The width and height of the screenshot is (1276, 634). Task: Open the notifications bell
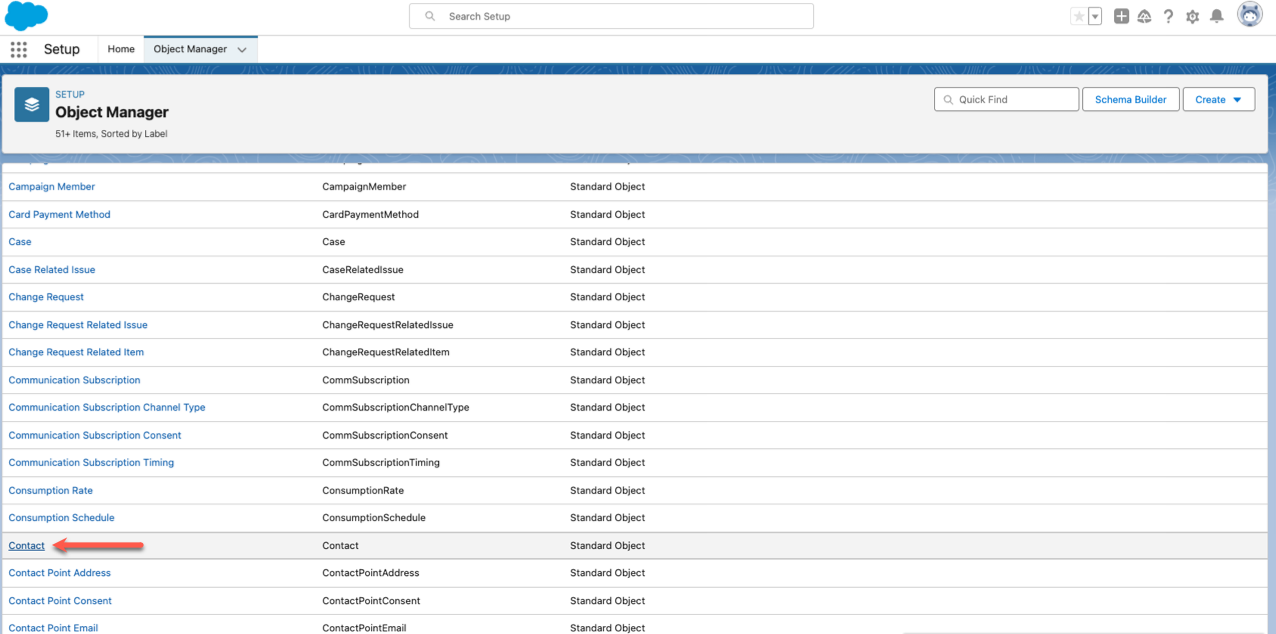tap(1216, 17)
